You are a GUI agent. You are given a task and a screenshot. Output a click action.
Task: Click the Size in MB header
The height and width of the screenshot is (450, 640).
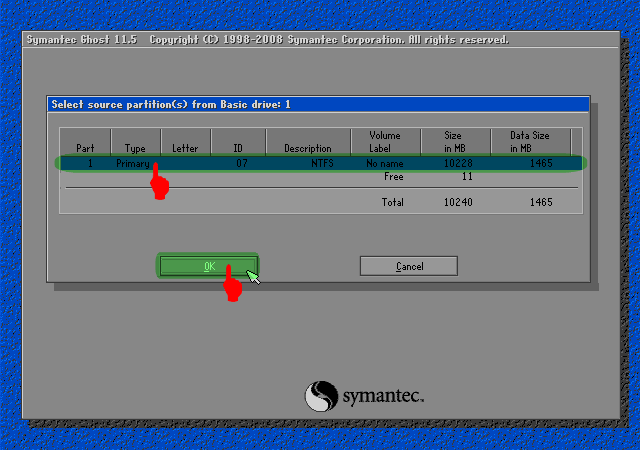click(454, 142)
